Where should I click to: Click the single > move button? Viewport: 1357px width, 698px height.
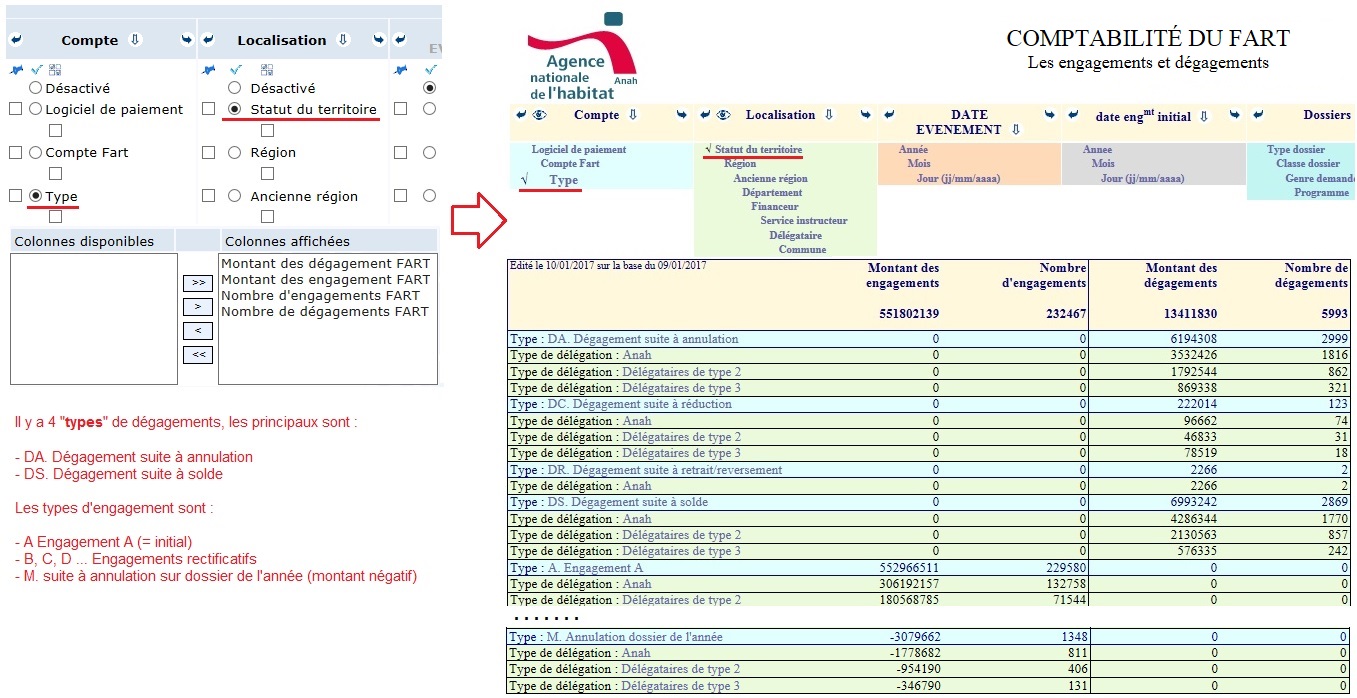[x=198, y=307]
